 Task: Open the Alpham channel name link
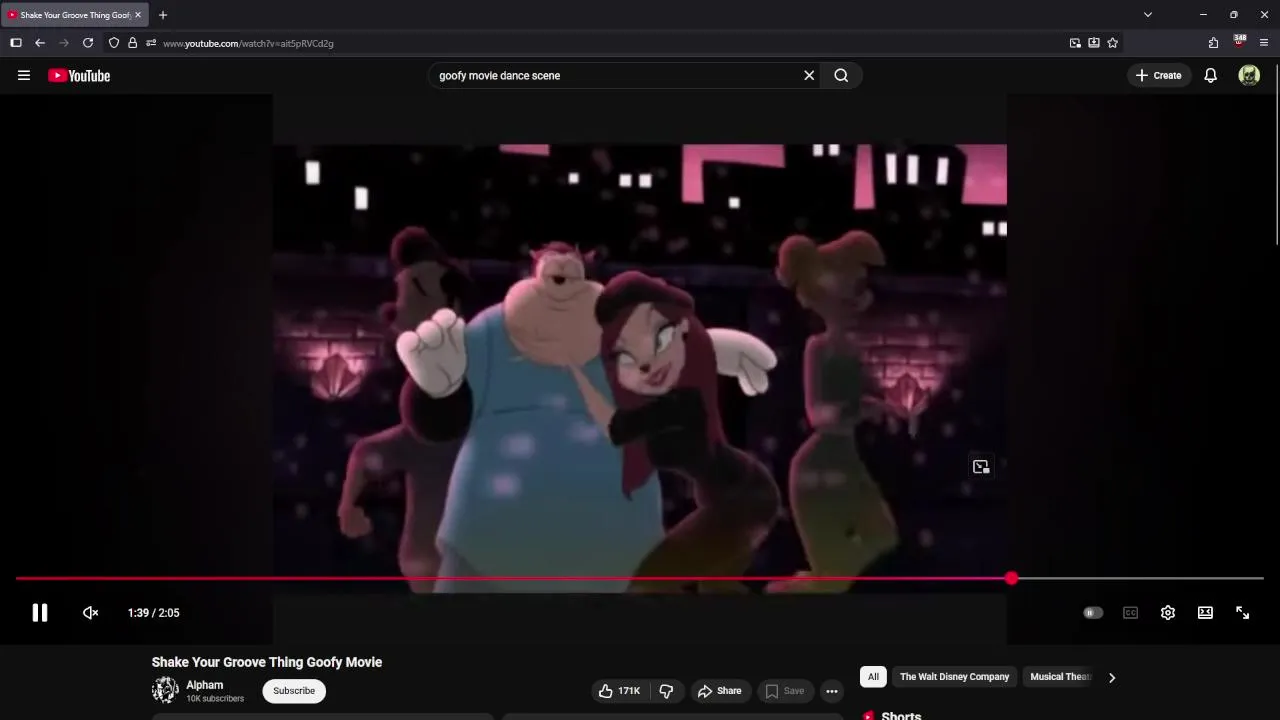pos(205,685)
